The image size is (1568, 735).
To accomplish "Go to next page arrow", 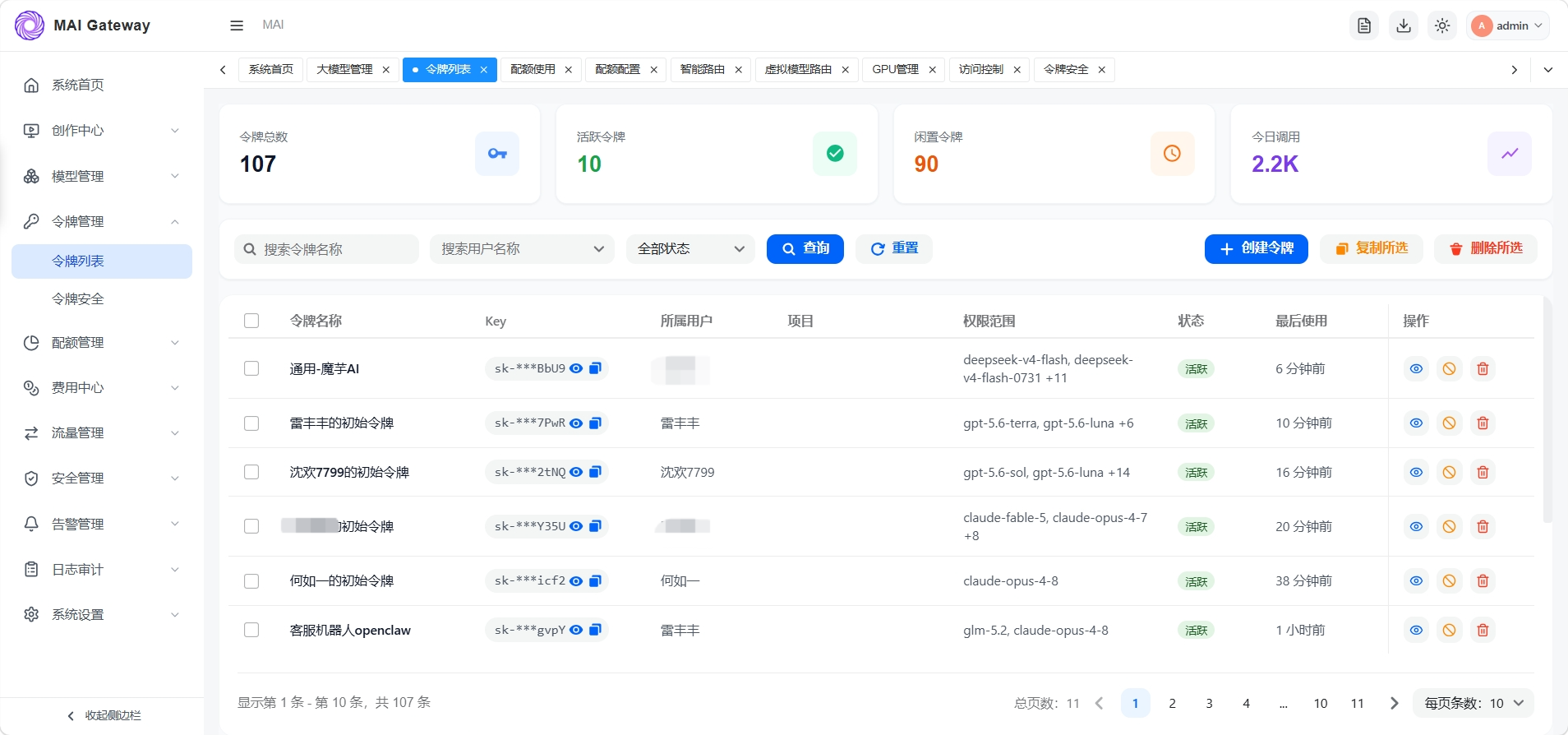I will pyautogui.click(x=1394, y=703).
